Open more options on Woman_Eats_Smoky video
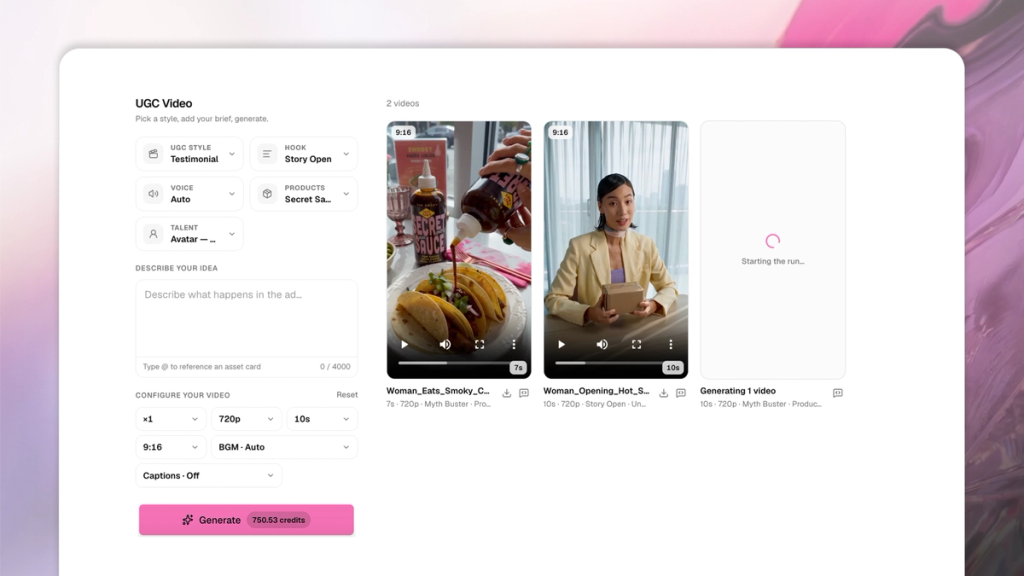 pos(514,344)
